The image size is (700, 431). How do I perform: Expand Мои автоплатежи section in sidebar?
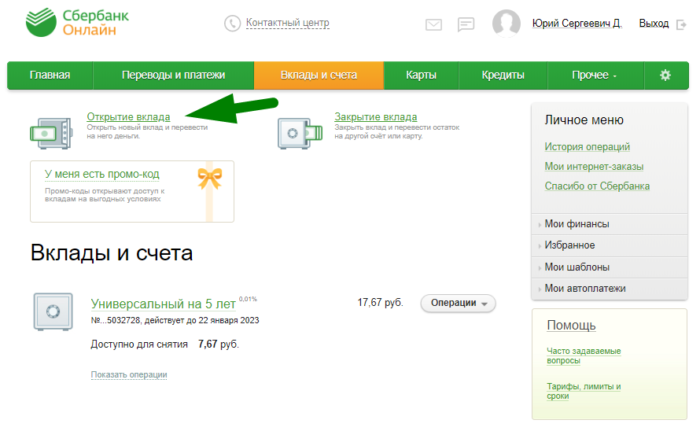pyautogui.click(x=584, y=289)
